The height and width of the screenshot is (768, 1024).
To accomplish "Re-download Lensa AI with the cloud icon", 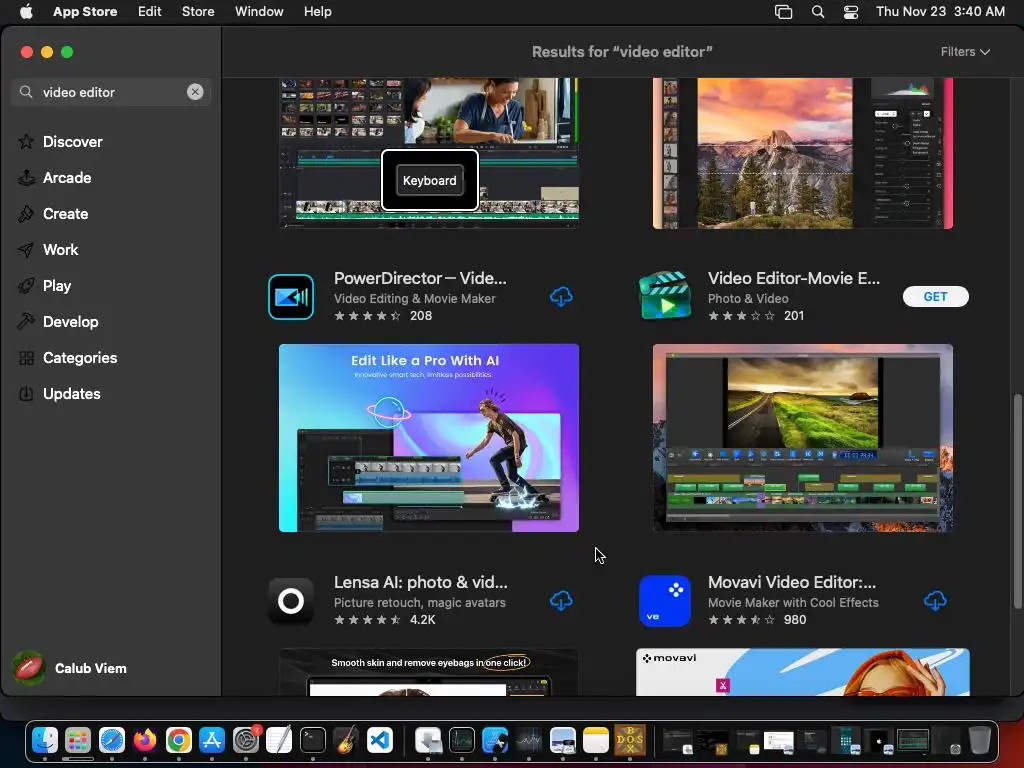I will click(561, 600).
